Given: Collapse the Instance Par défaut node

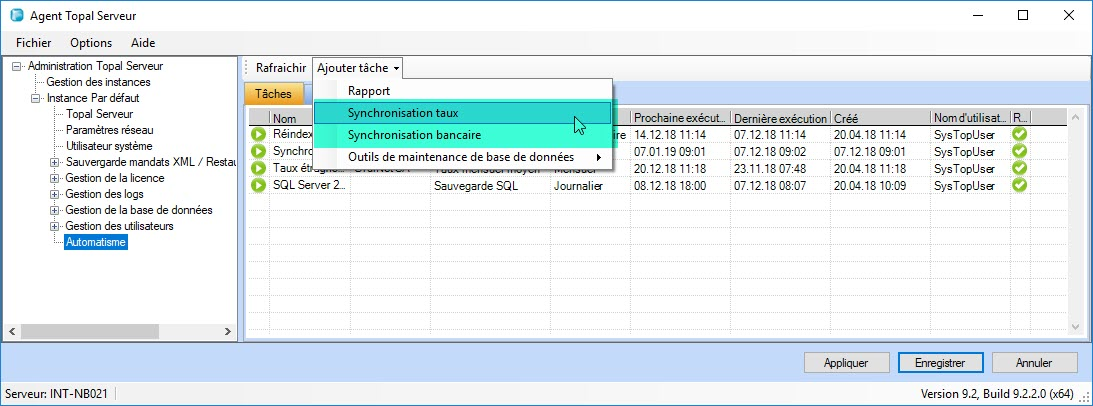Looking at the screenshot, I should click(x=35, y=98).
